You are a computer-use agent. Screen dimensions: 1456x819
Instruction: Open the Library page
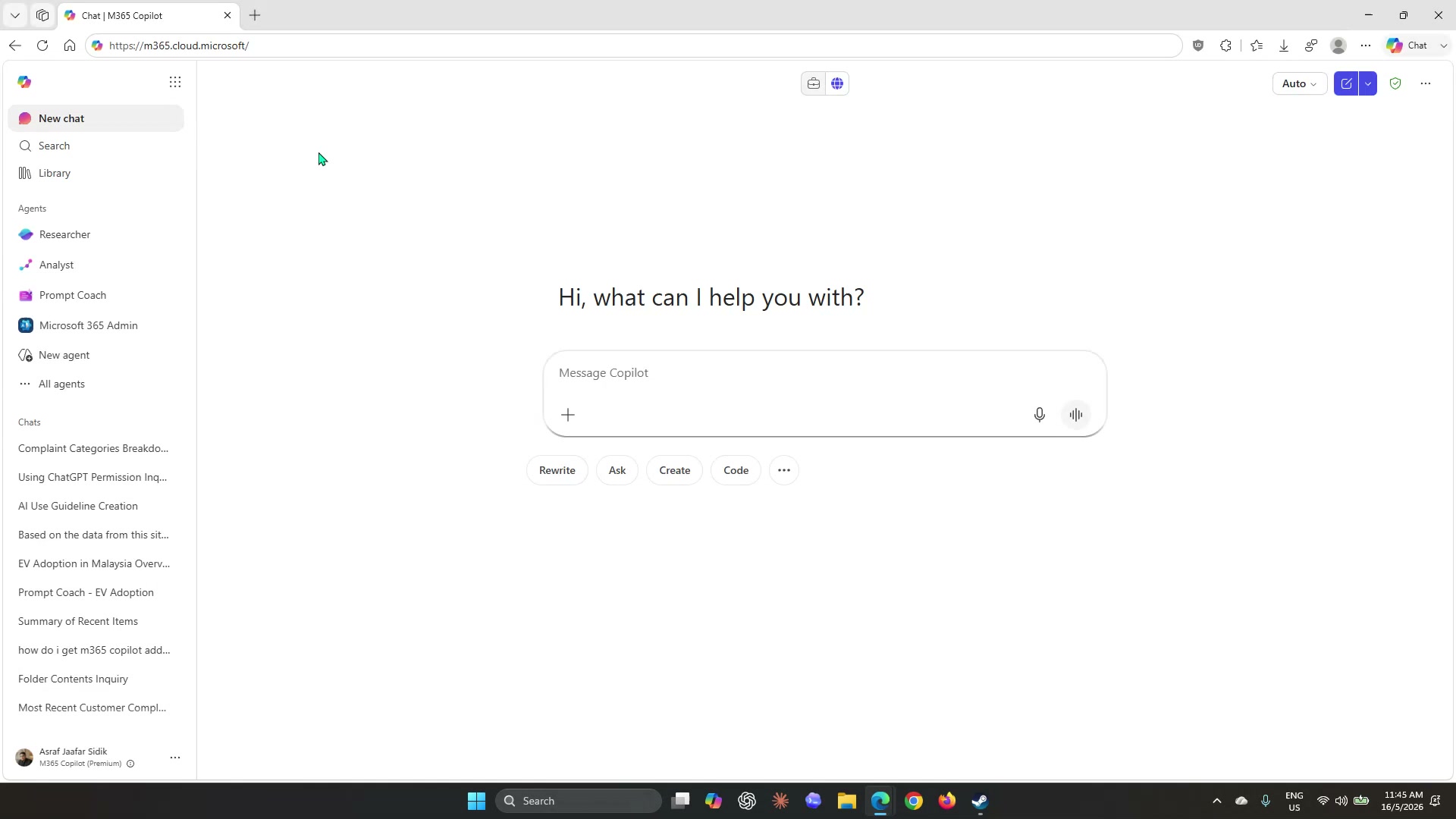point(96,173)
